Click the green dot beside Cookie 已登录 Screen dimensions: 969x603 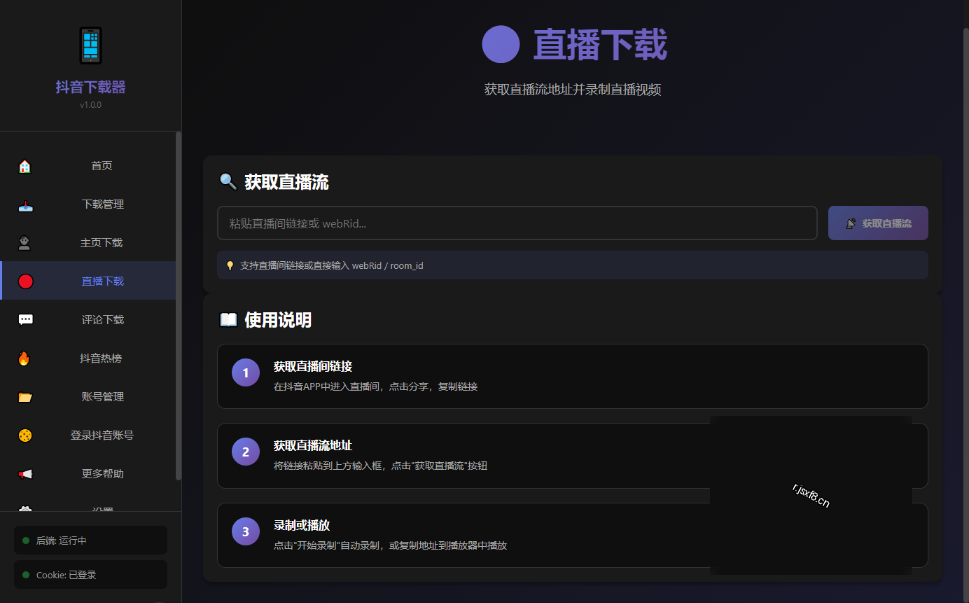click(x=26, y=575)
